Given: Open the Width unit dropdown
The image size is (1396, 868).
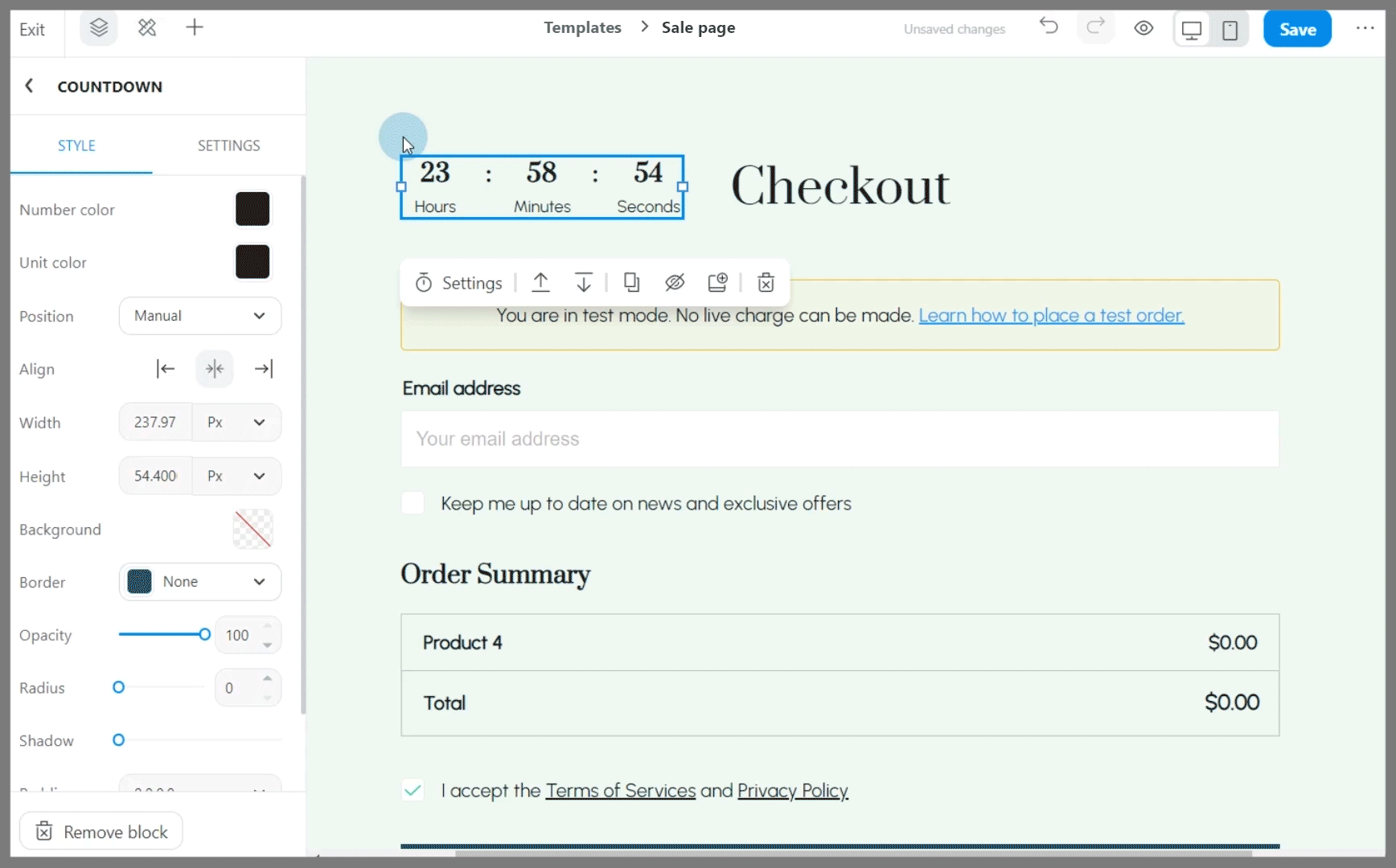Looking at the screenshot, I should click(x=236, y=422).
